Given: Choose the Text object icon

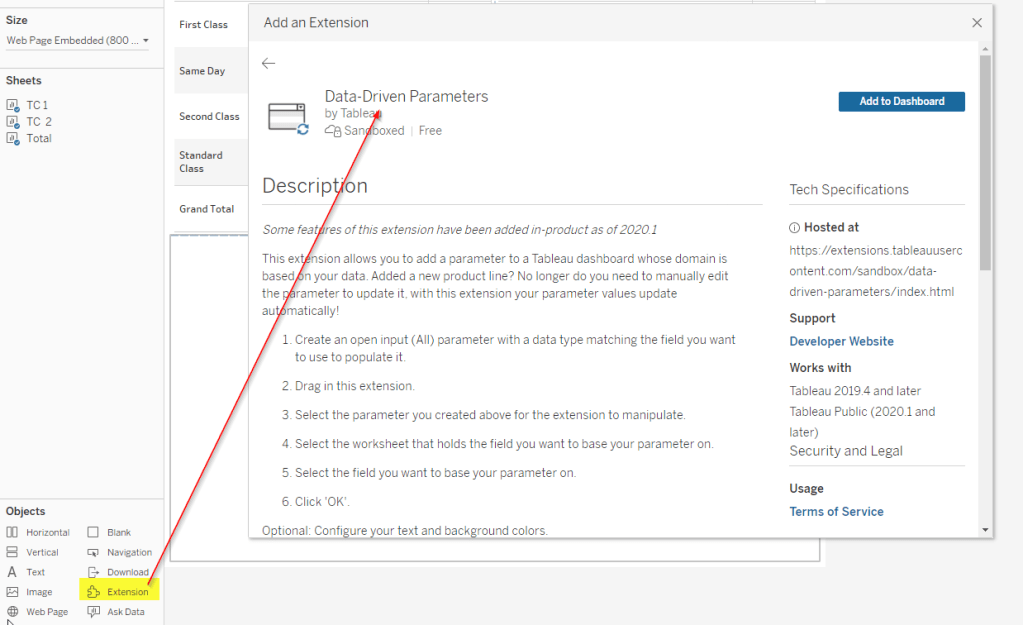Looking at the screenshot, I should [x=13, y=572].
